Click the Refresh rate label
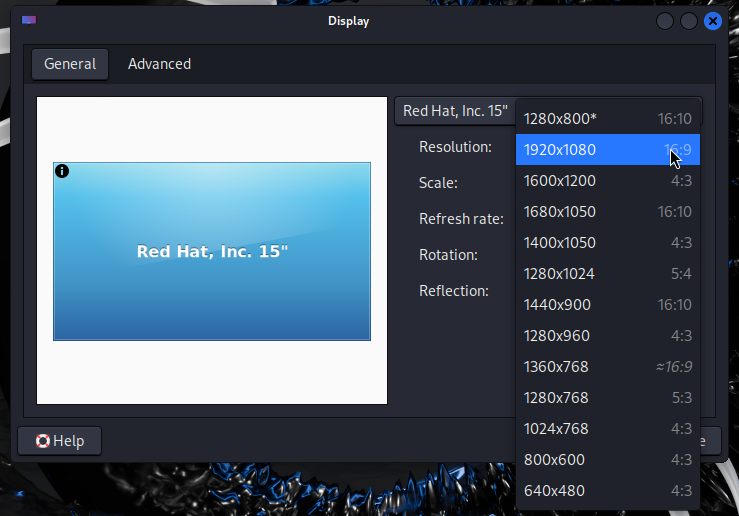The image size is (739, 516). [461, 219]
